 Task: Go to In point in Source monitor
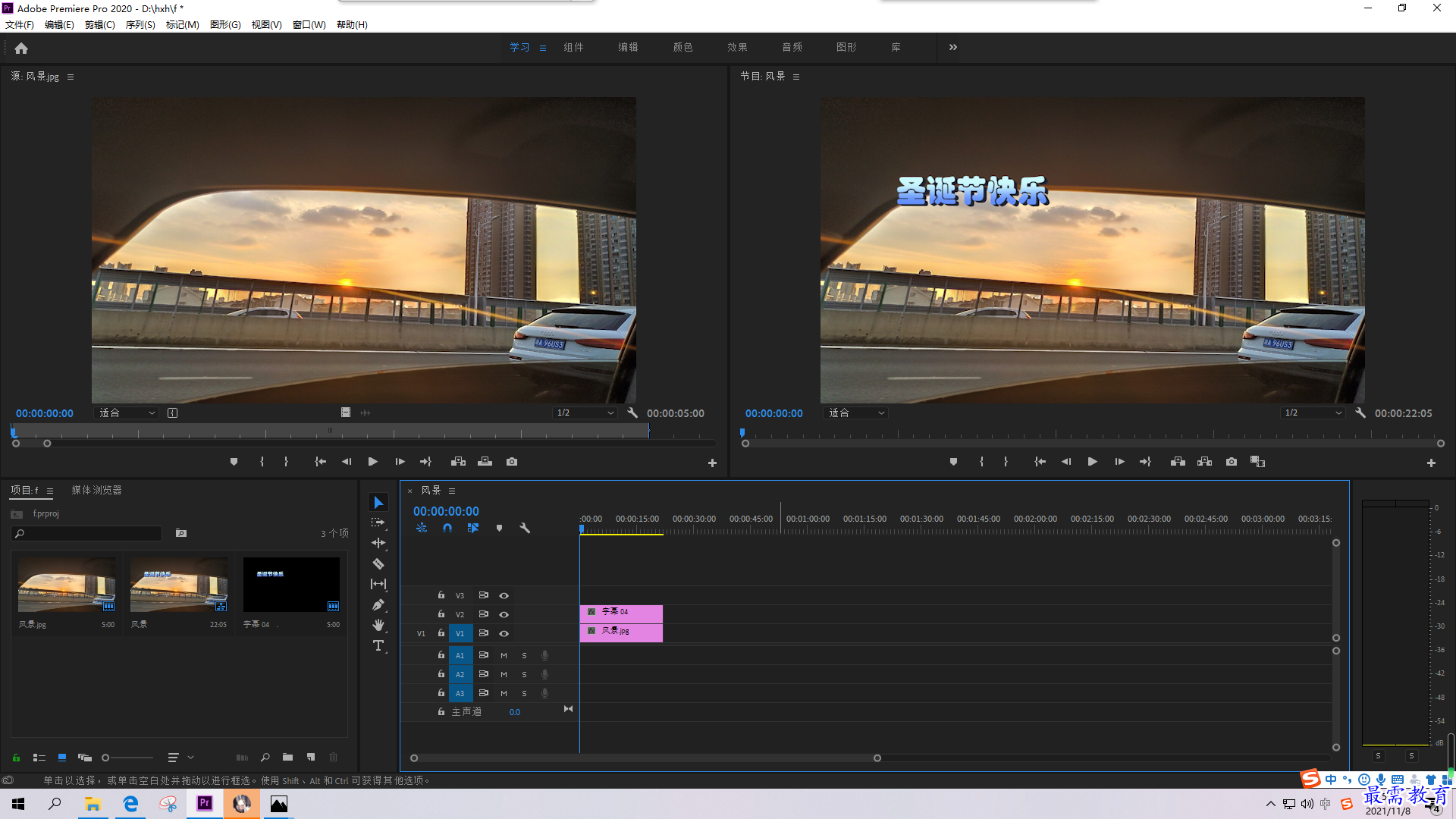coord(321,462)
